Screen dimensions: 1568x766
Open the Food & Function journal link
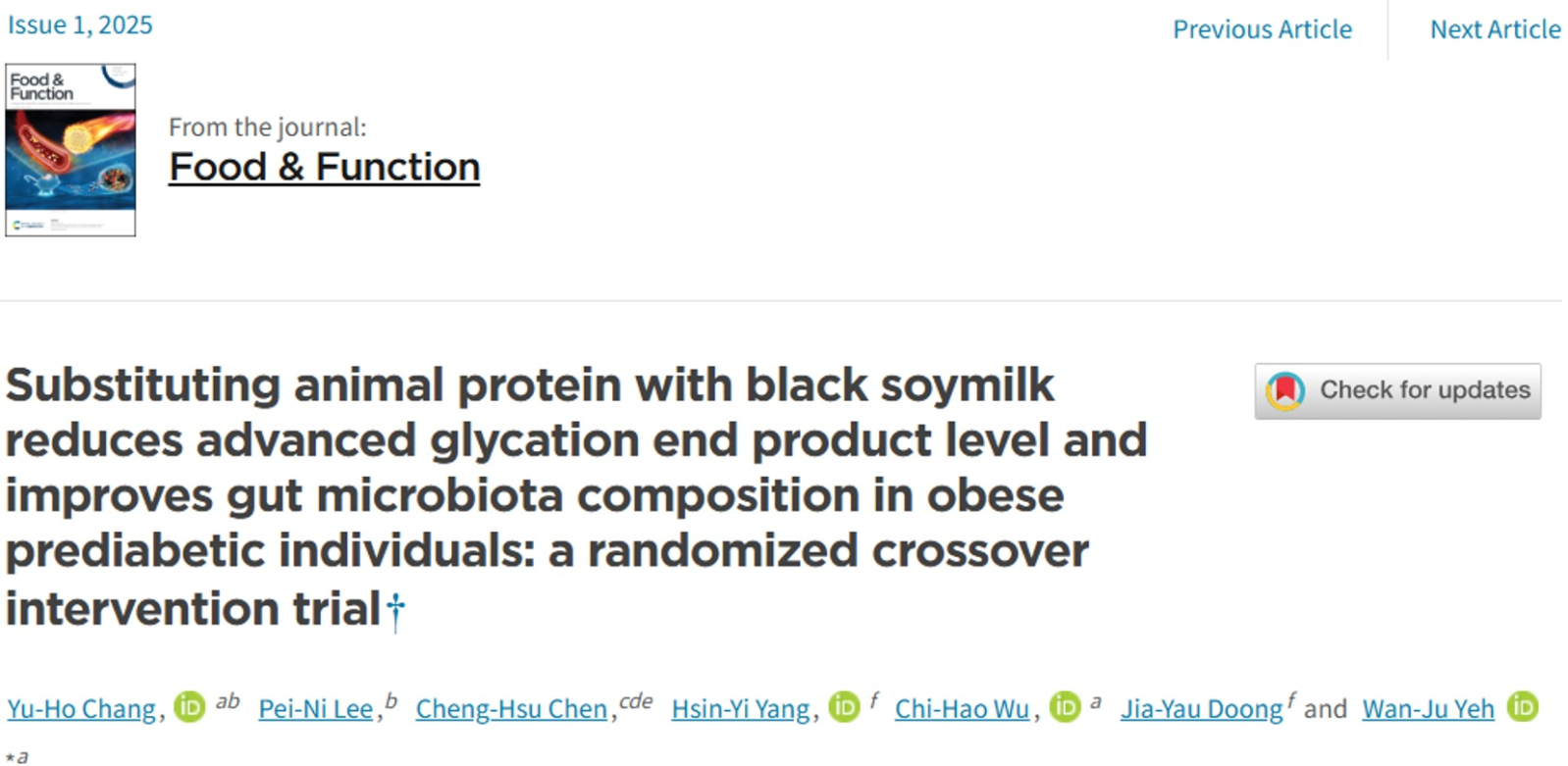coord(324,167)
